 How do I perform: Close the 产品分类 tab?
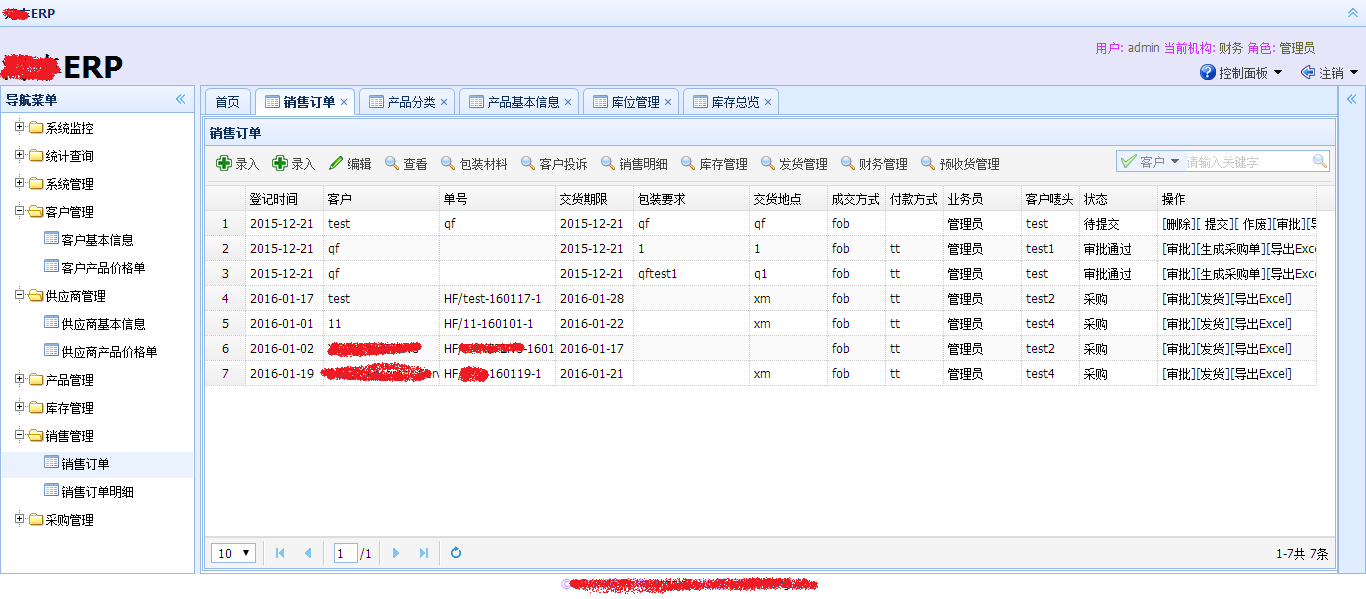point(444,102)
